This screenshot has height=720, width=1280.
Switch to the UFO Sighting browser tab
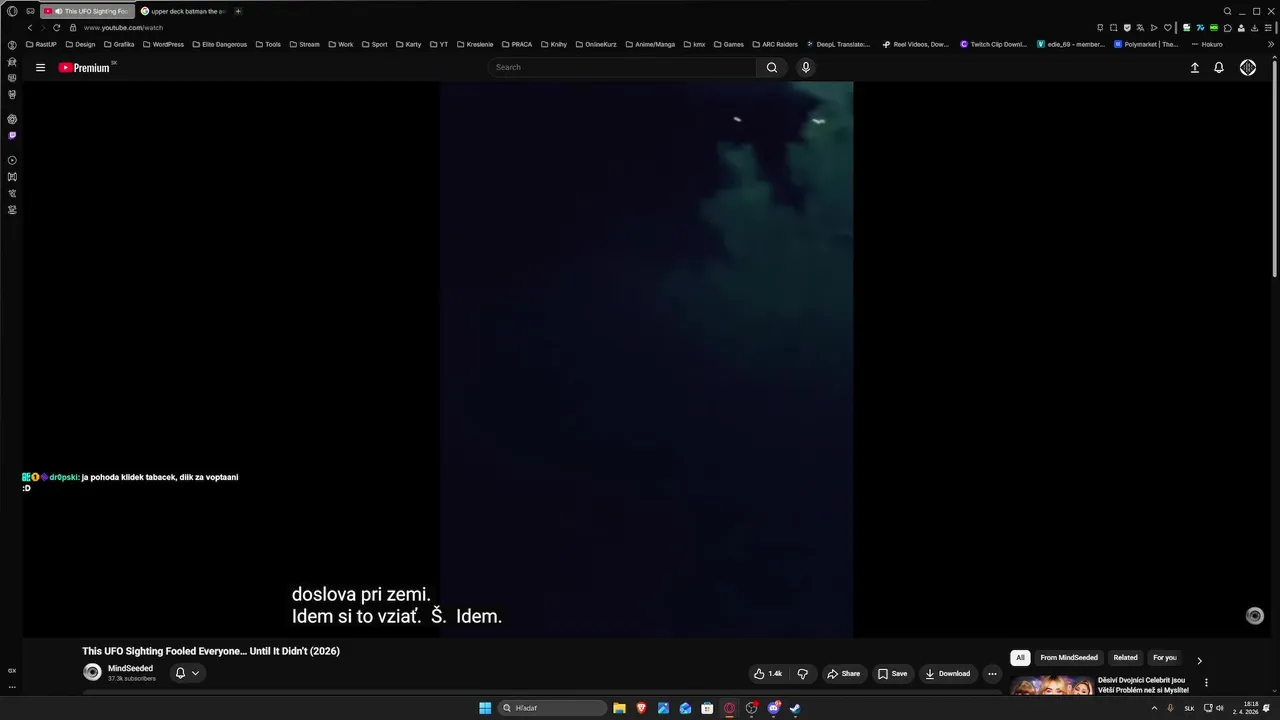tap(87, 11)
